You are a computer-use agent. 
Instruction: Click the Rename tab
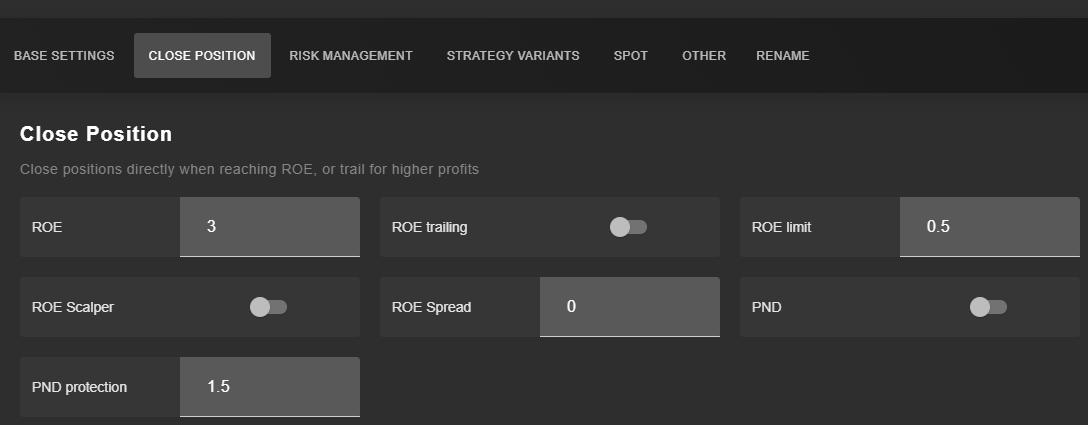[x=783, y=56]
